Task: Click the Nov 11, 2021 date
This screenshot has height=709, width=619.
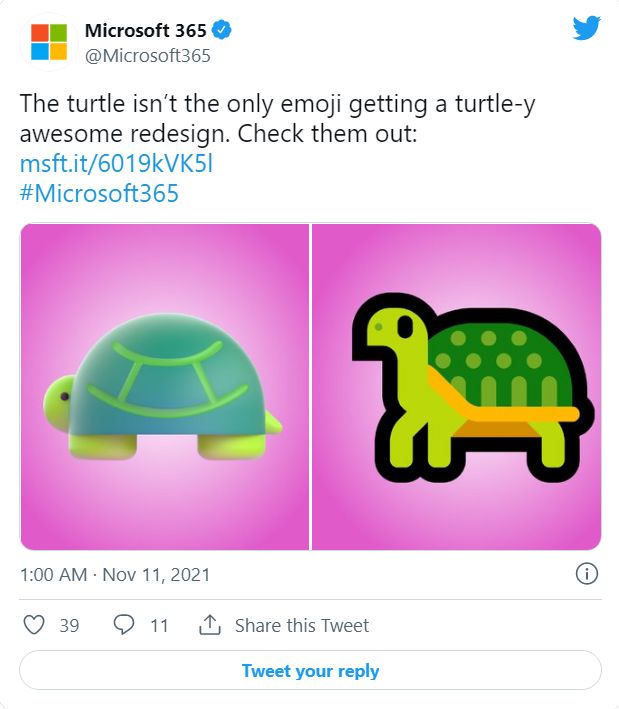Action: click(158, 575)
